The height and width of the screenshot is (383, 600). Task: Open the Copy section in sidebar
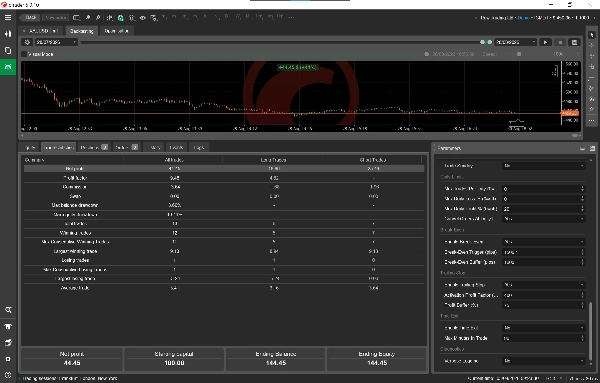8,51
